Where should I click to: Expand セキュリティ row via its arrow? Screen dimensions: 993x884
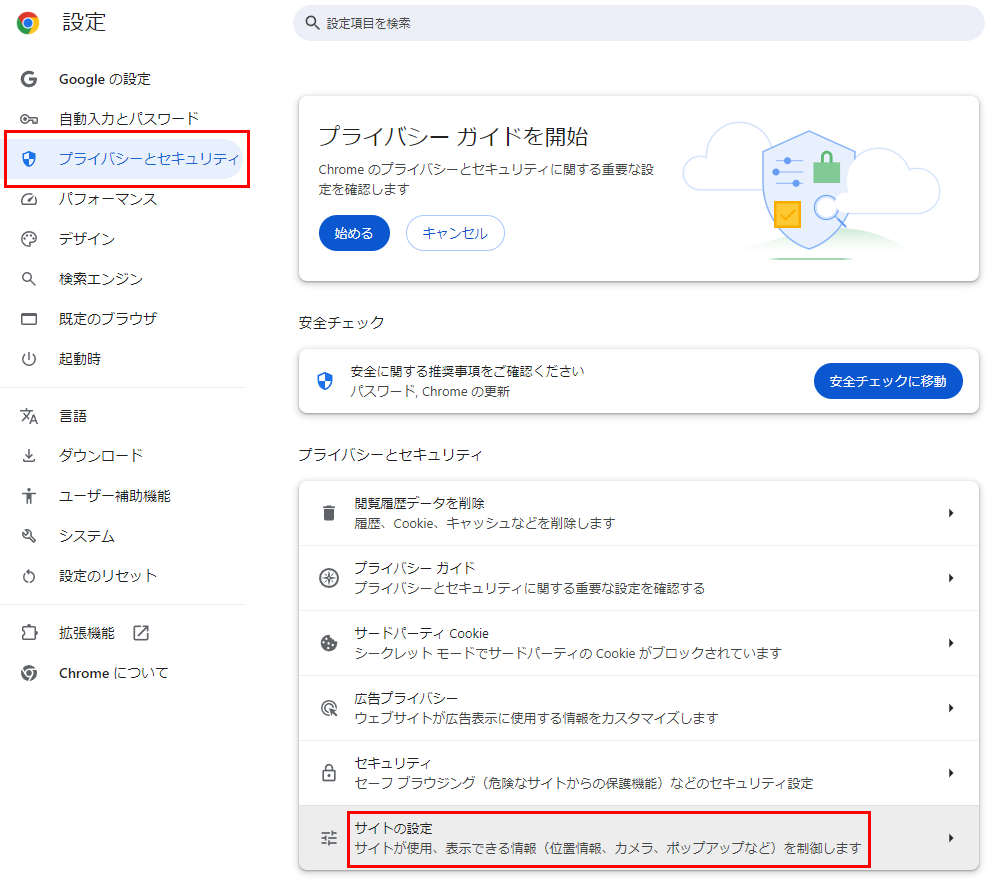(x=951, y=773)
